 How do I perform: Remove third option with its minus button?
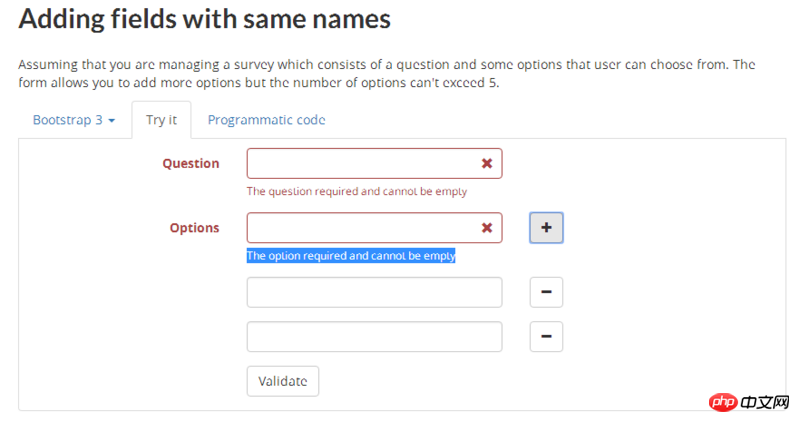[546, 337]
